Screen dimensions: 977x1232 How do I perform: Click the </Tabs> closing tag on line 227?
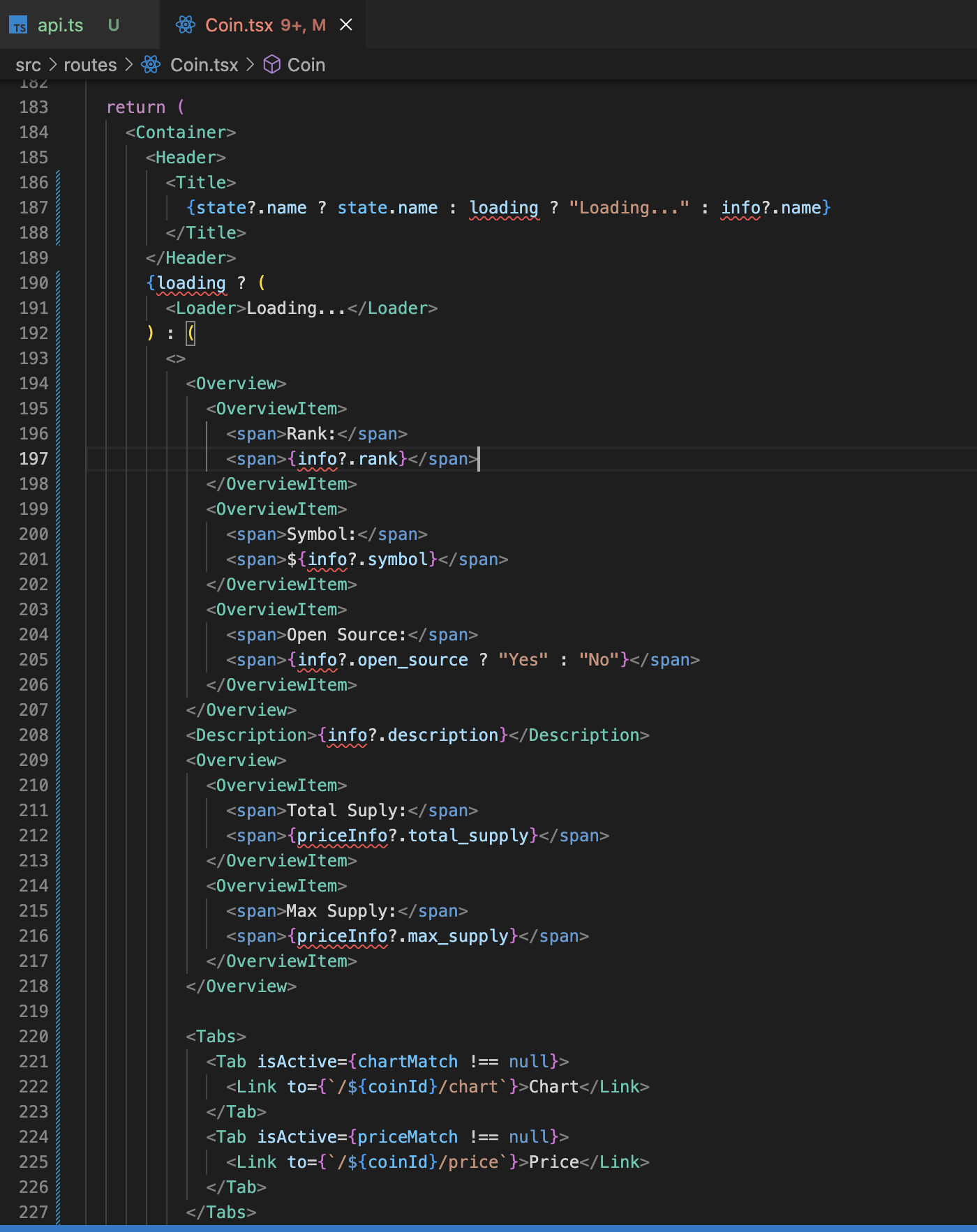point(221,1212)
